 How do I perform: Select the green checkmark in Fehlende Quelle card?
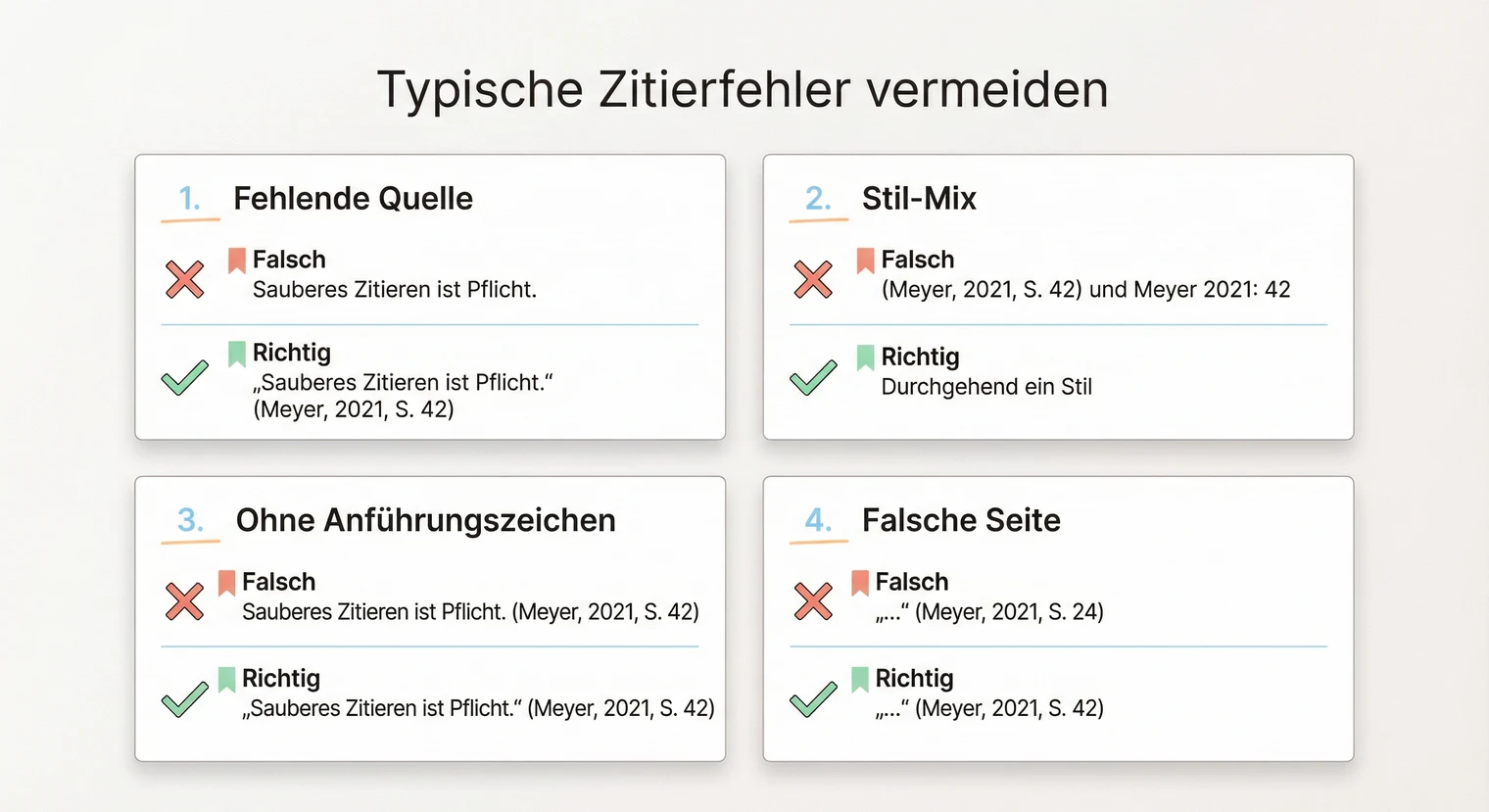pyautogui.click(x=184, y=379)
